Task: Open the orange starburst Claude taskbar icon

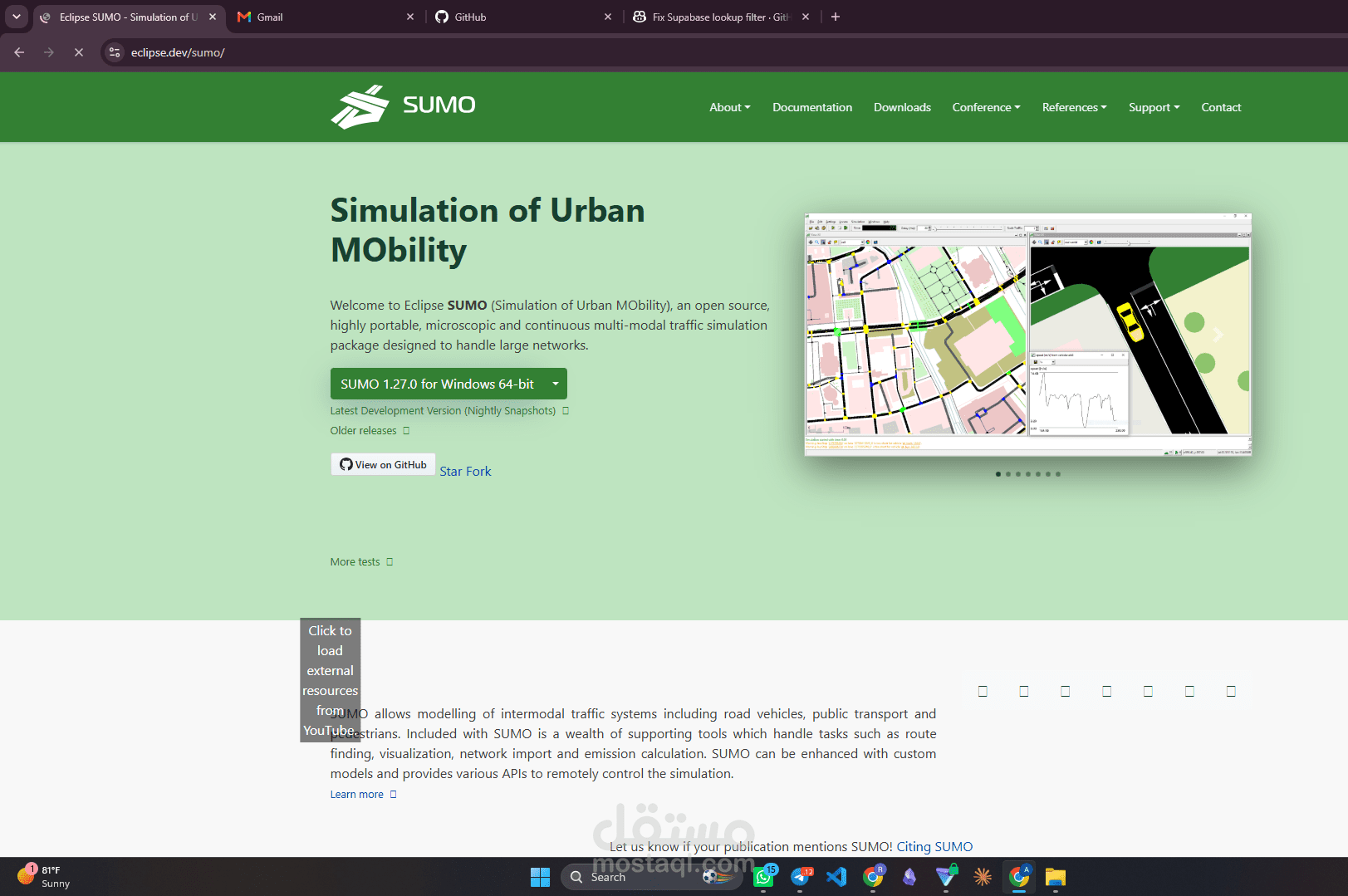Action: coord(983,877)
